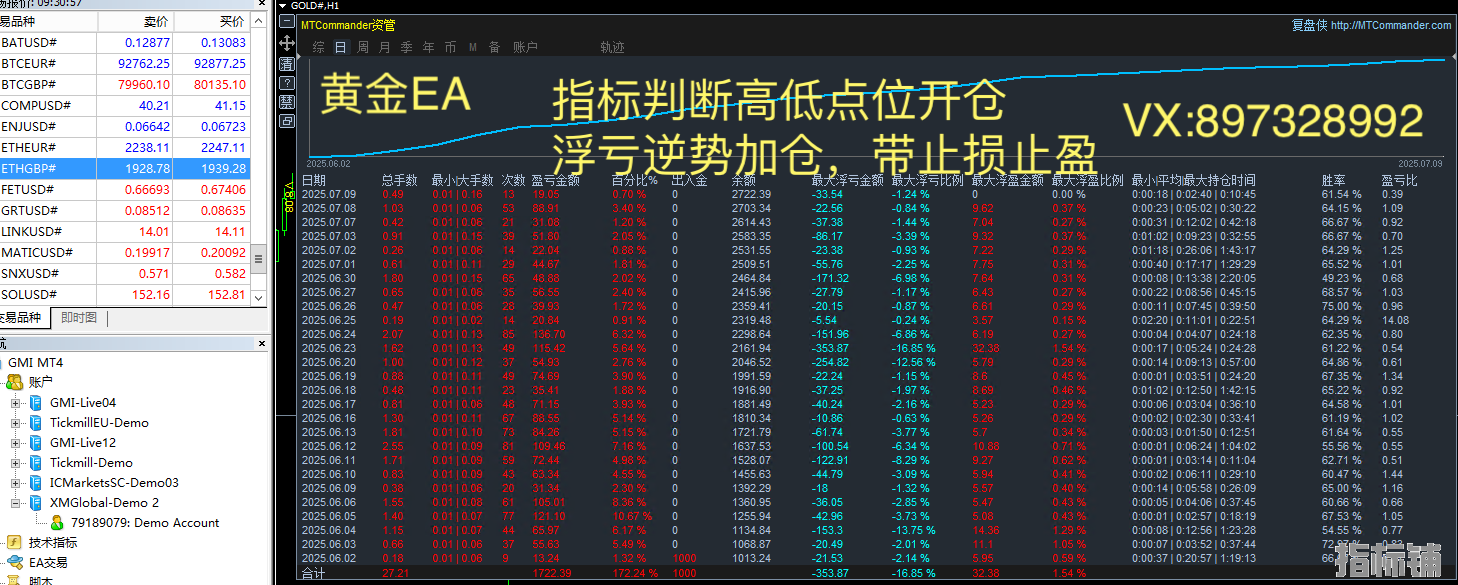Expand the TickmillEU-Demo tree node

click(15, 423)
